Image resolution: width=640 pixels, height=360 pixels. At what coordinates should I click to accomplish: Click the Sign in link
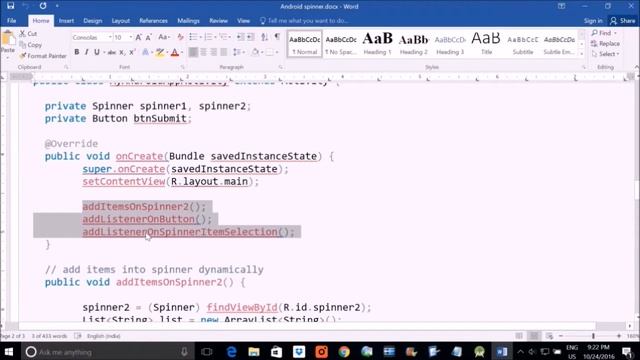[593, 20]
